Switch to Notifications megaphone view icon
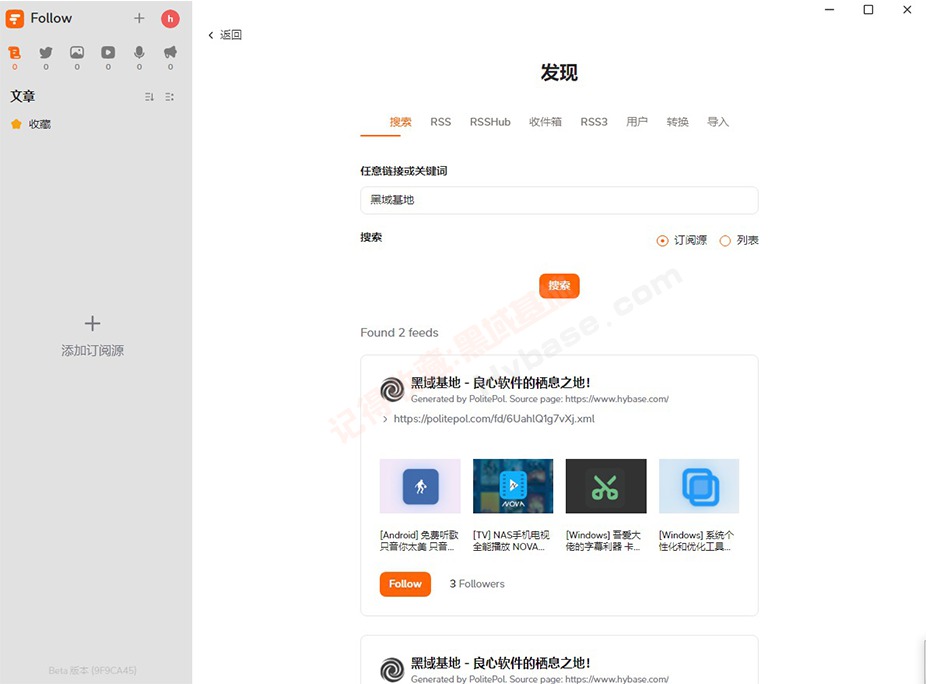930x684 pixels. [170, 53]
